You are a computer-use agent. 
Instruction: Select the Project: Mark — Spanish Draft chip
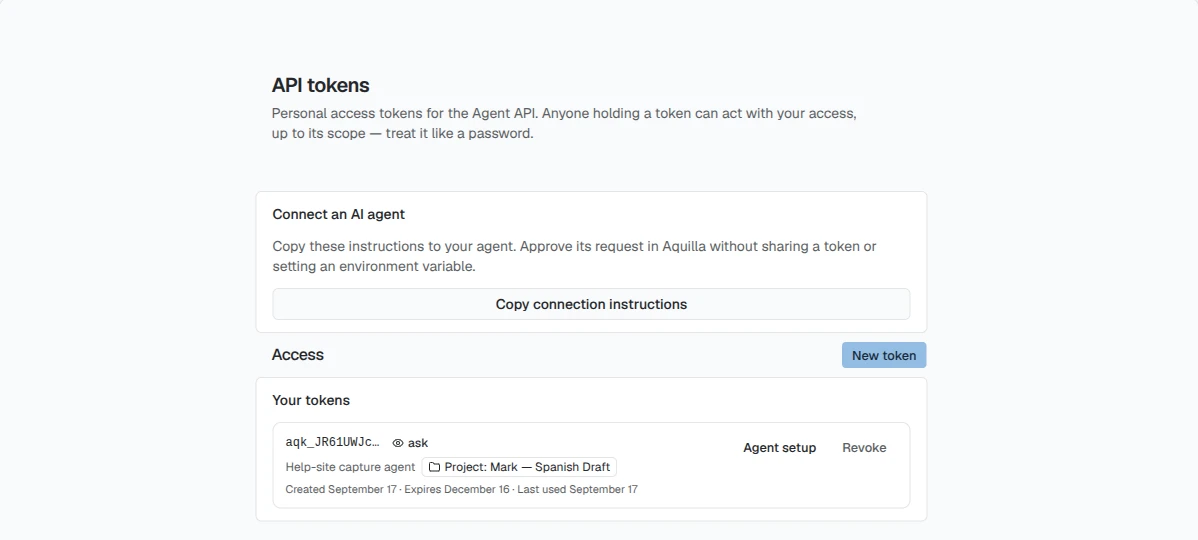pos(519,467)
